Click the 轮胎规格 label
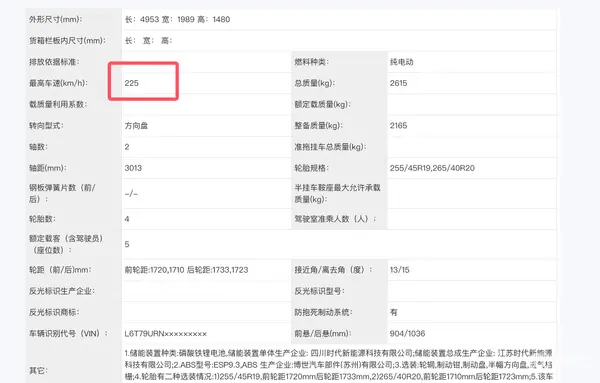This screenshot has width=600, height=383. tap(311, 168)
